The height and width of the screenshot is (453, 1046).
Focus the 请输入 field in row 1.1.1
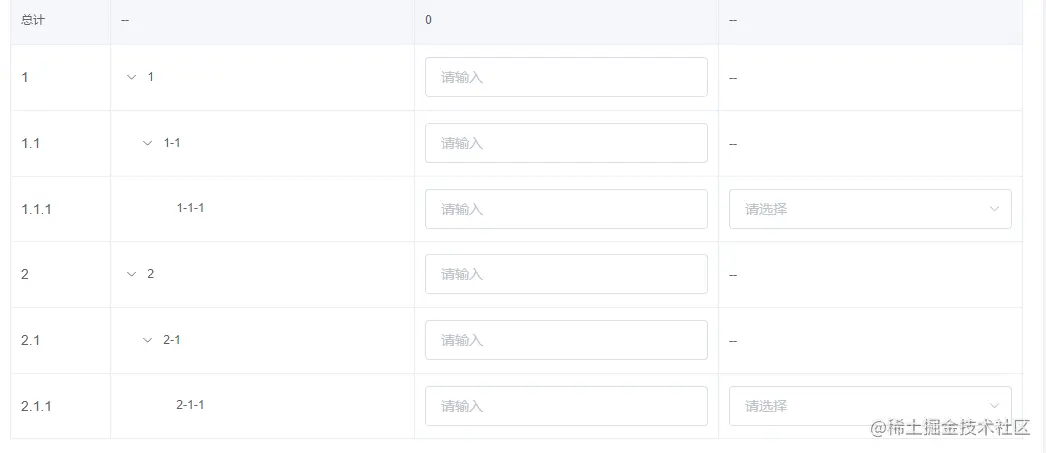pyautogui.click(x=566, y=209)
